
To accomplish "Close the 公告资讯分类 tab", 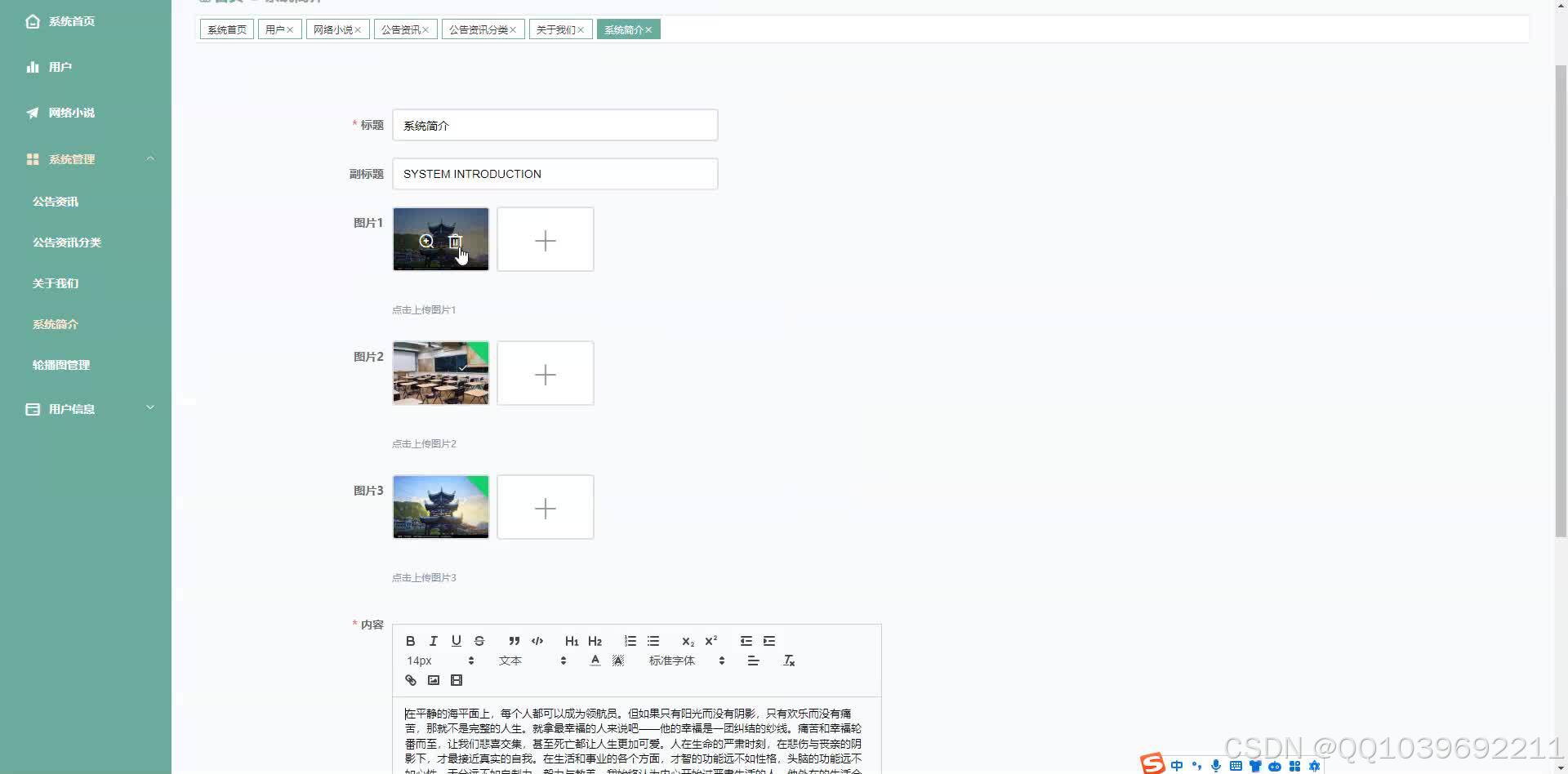I will [513, 29].
